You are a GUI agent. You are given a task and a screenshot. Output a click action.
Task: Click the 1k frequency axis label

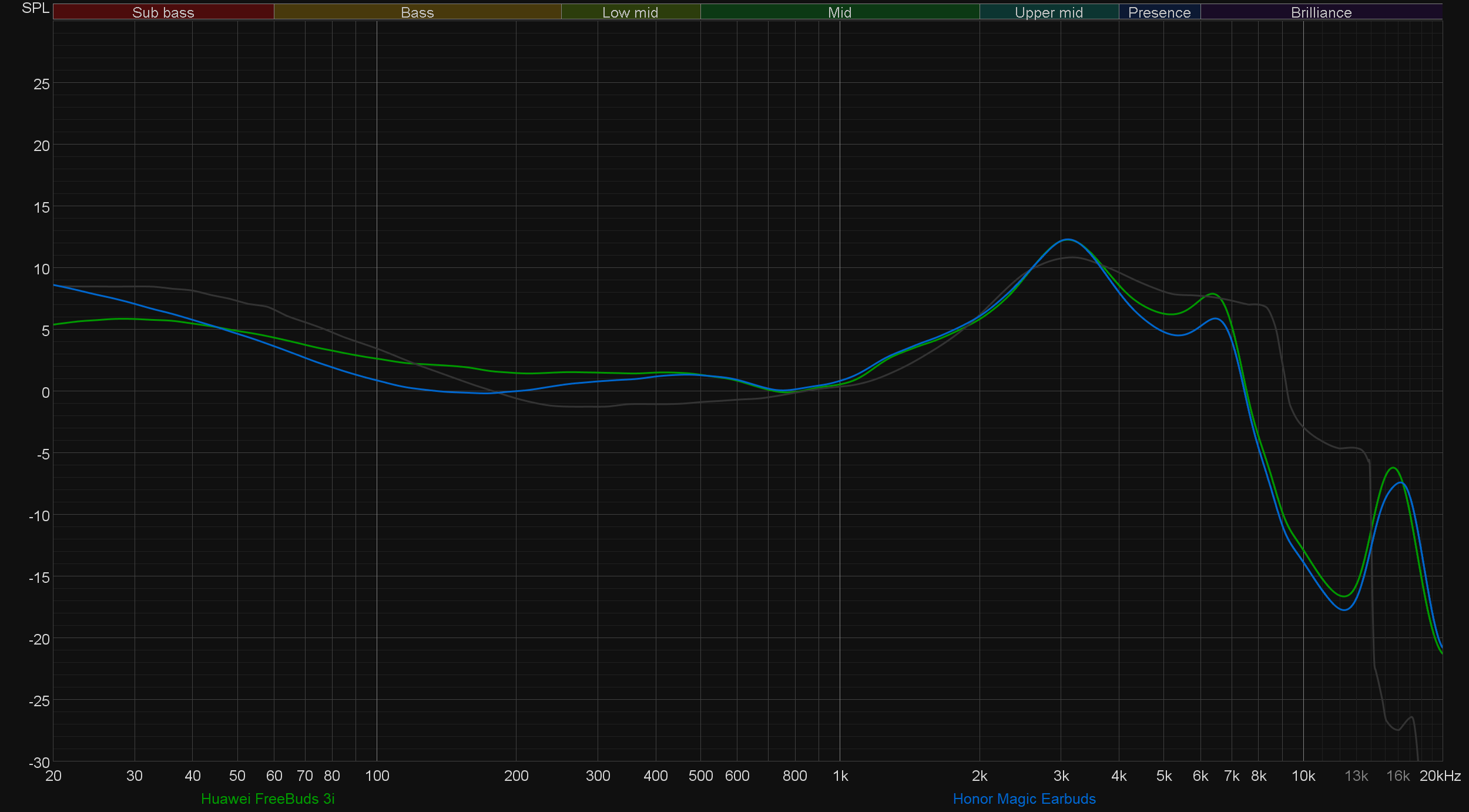[840, 776]
